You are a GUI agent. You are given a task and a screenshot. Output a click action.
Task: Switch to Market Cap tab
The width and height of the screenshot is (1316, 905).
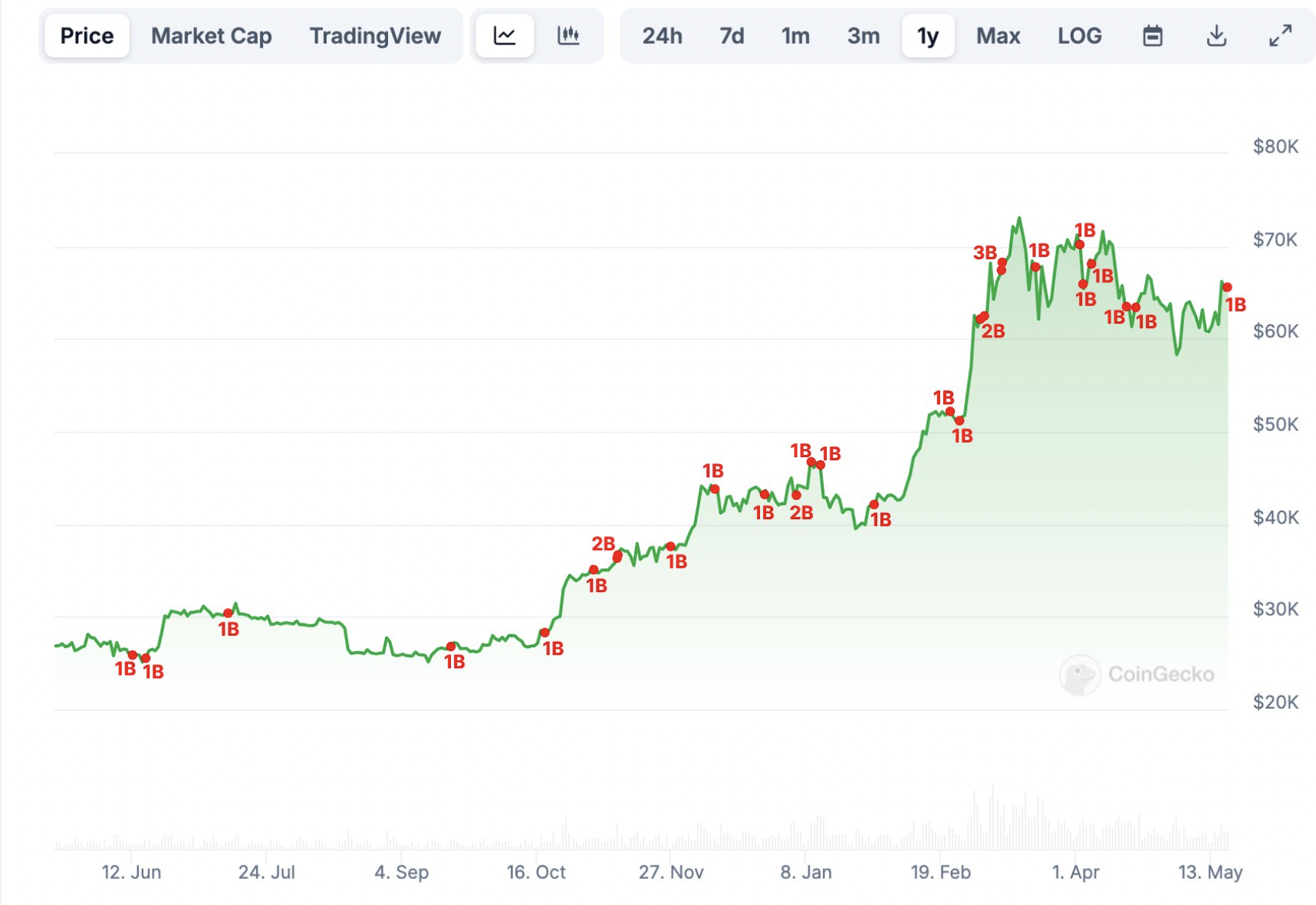pos(211,36)
